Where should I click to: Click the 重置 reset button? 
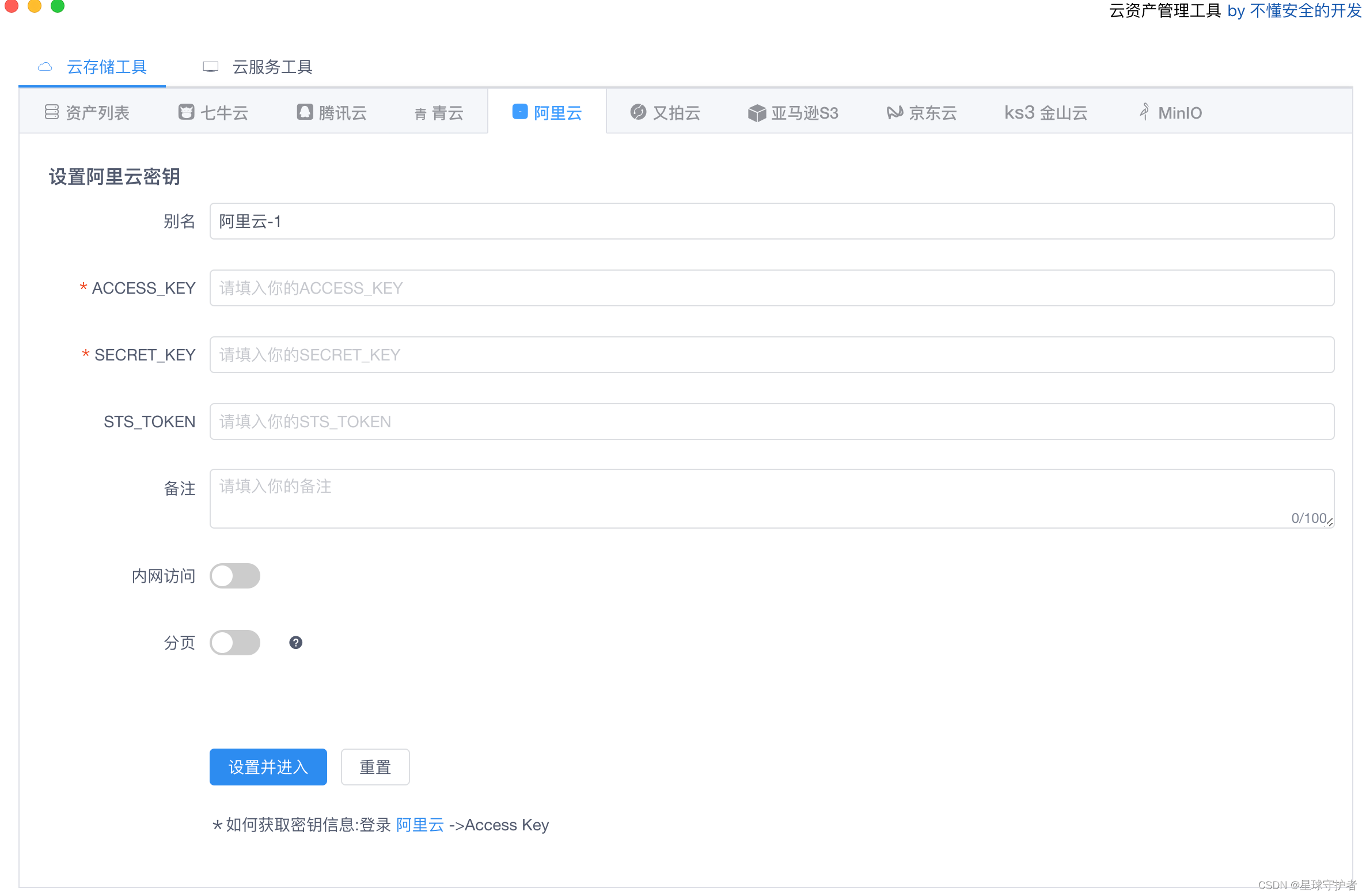click(x=375, y=767)
